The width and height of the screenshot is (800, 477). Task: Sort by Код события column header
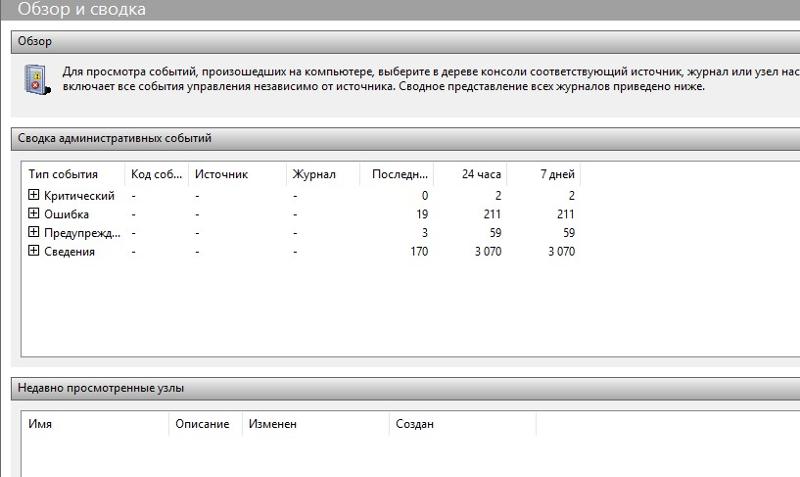(x=157, y=174)
